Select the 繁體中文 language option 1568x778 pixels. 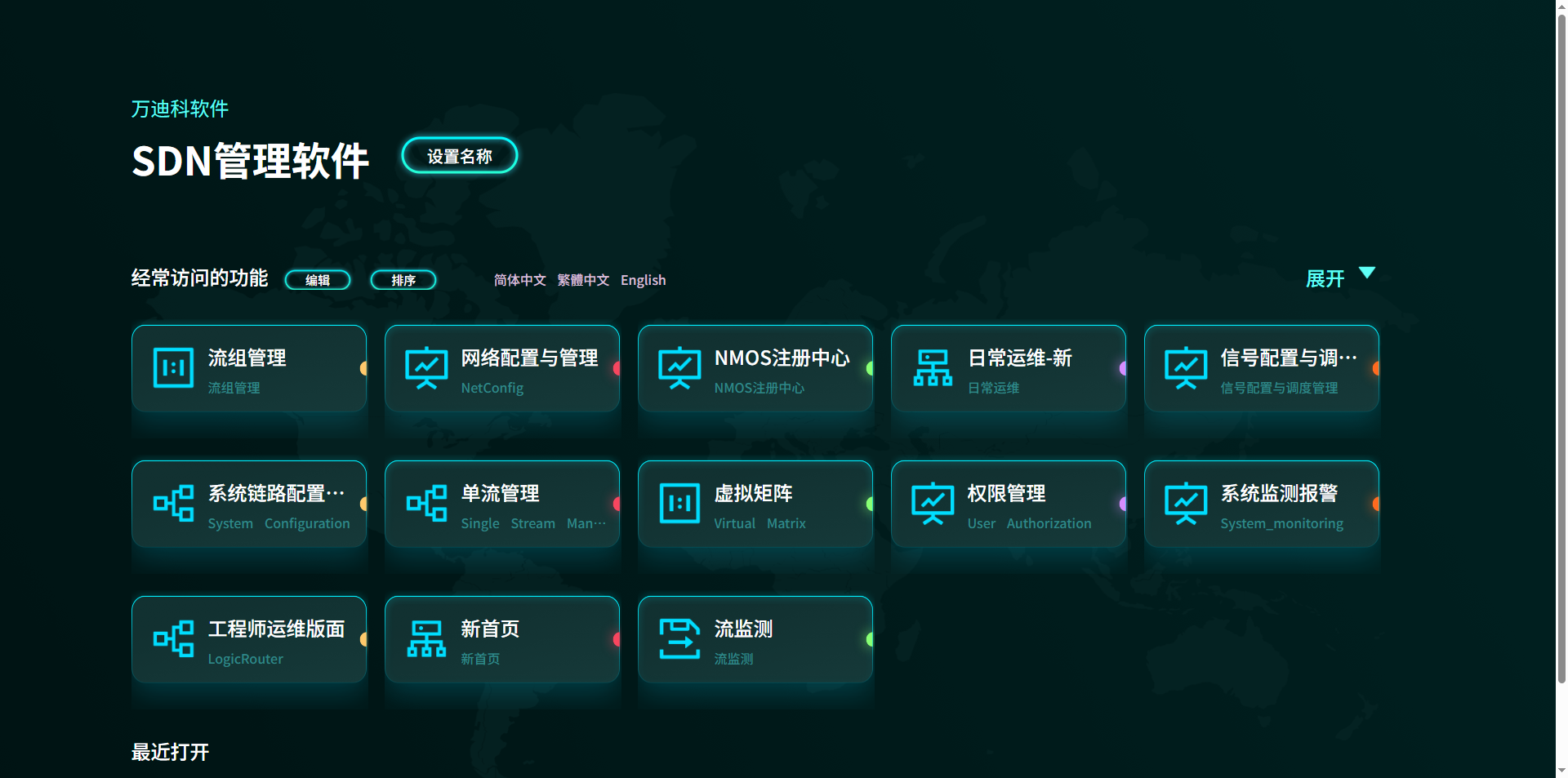coord(582,280)
